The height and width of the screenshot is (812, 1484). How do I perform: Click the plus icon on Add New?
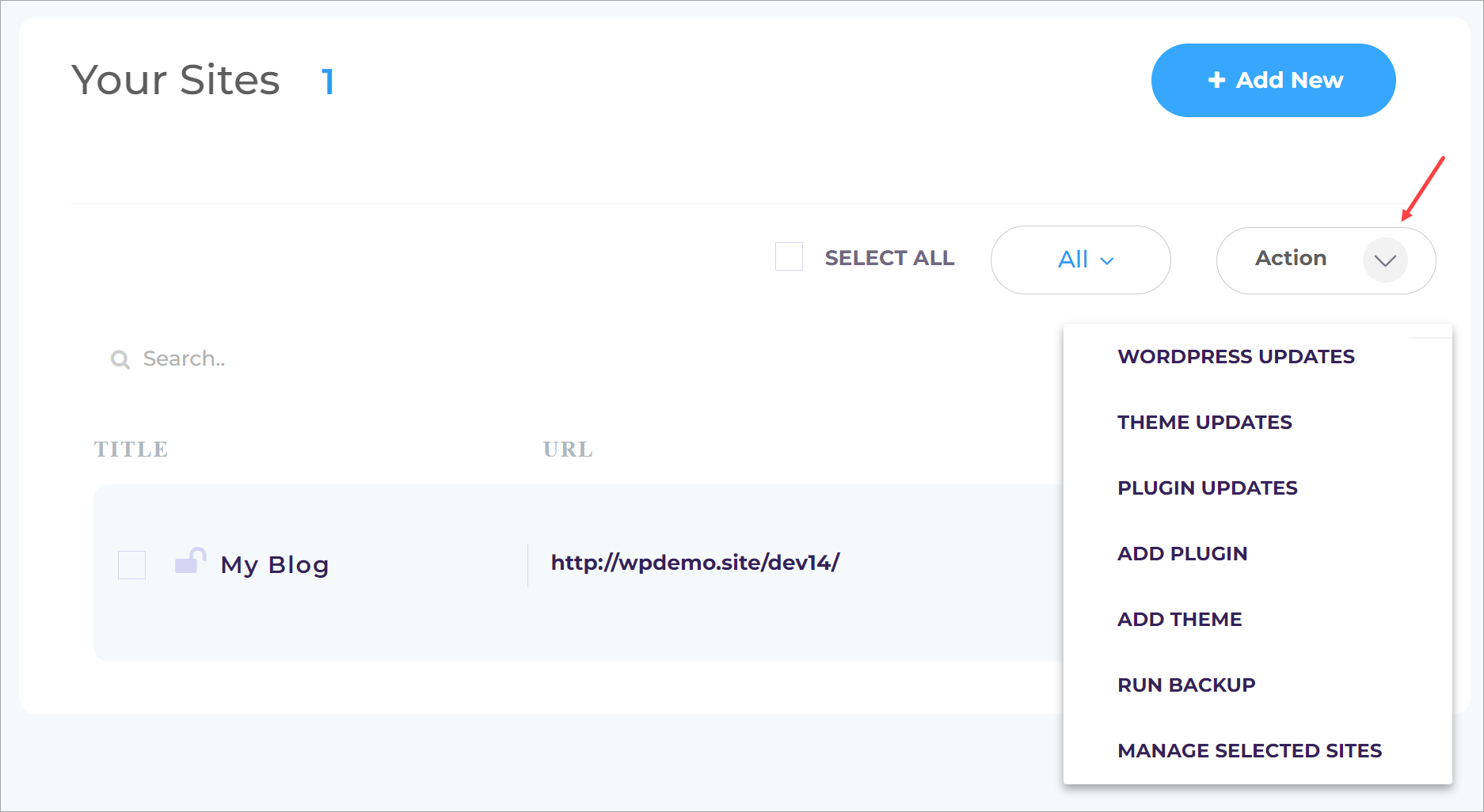(x=1216, y=80)
